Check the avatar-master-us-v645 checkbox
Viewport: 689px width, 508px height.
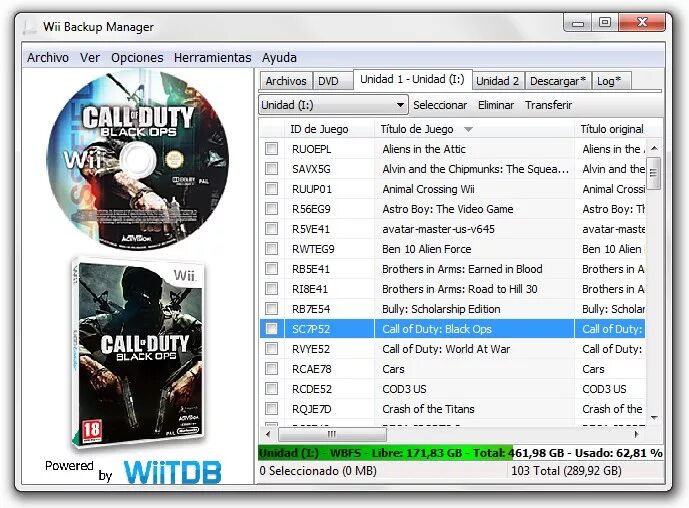click(272, 229)
